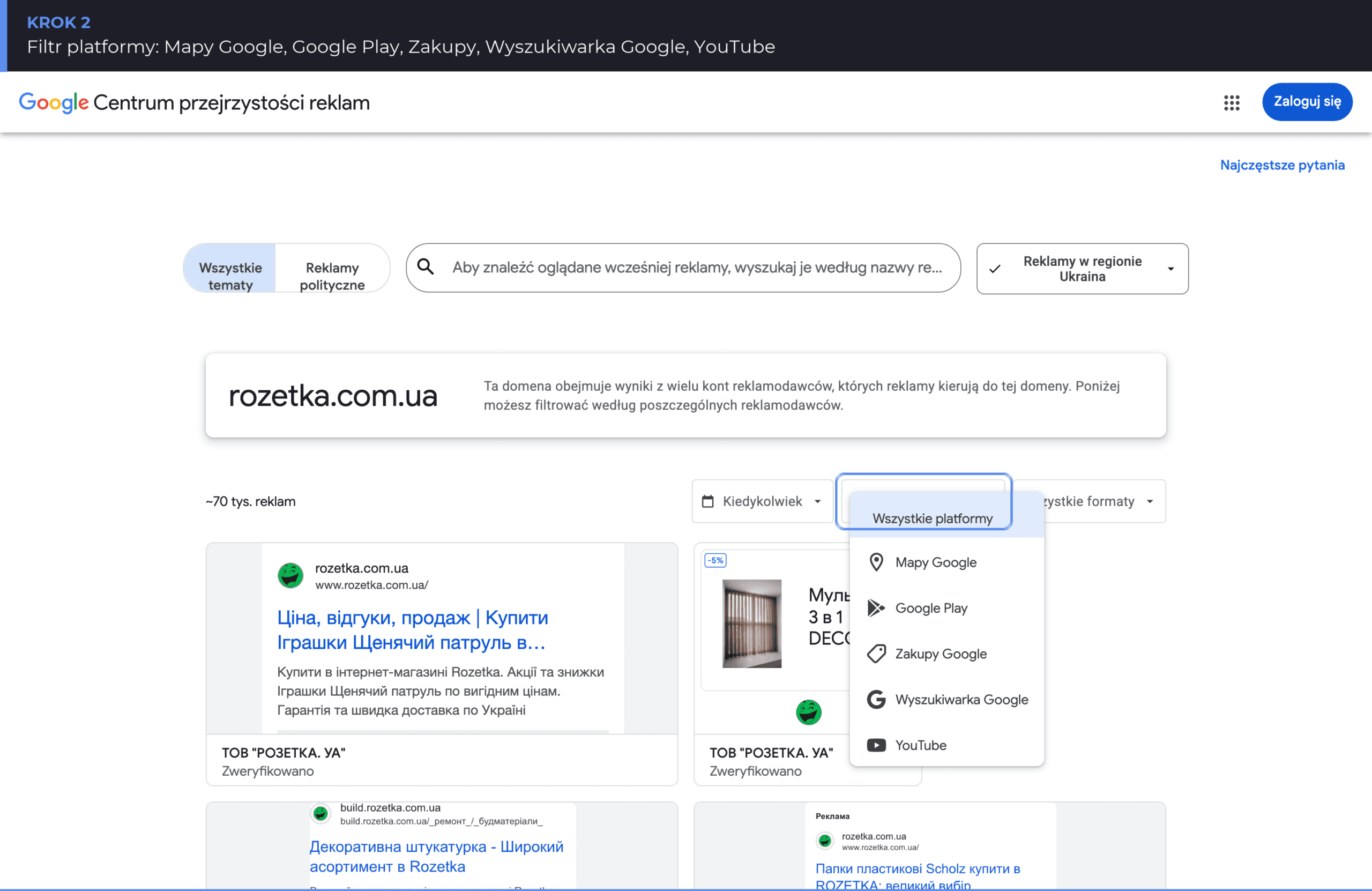Click the calendar icon beside Kiedykolwiek
This screenshot has height=891, width=1372.
[707, 501]
